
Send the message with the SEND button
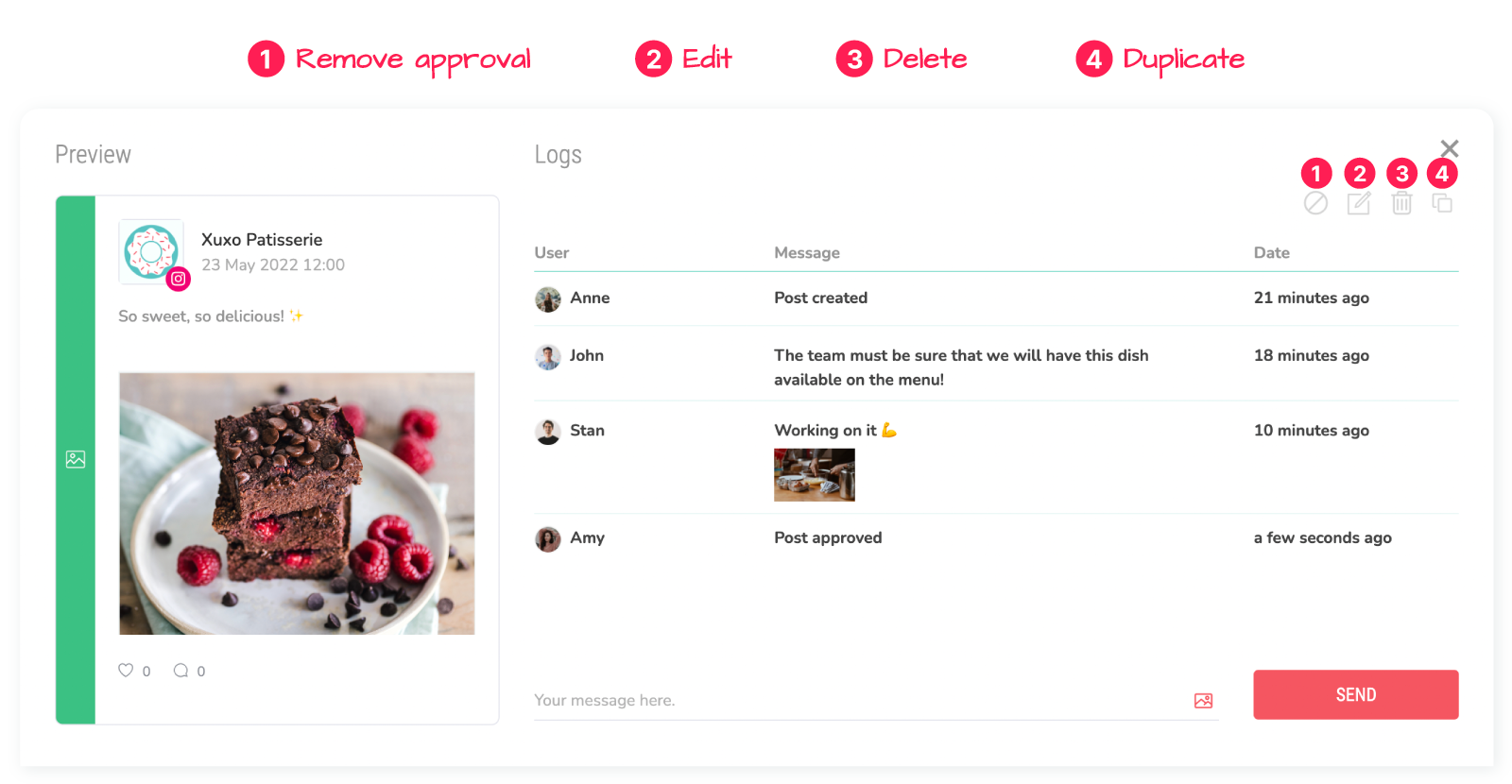click(1356, 695)
